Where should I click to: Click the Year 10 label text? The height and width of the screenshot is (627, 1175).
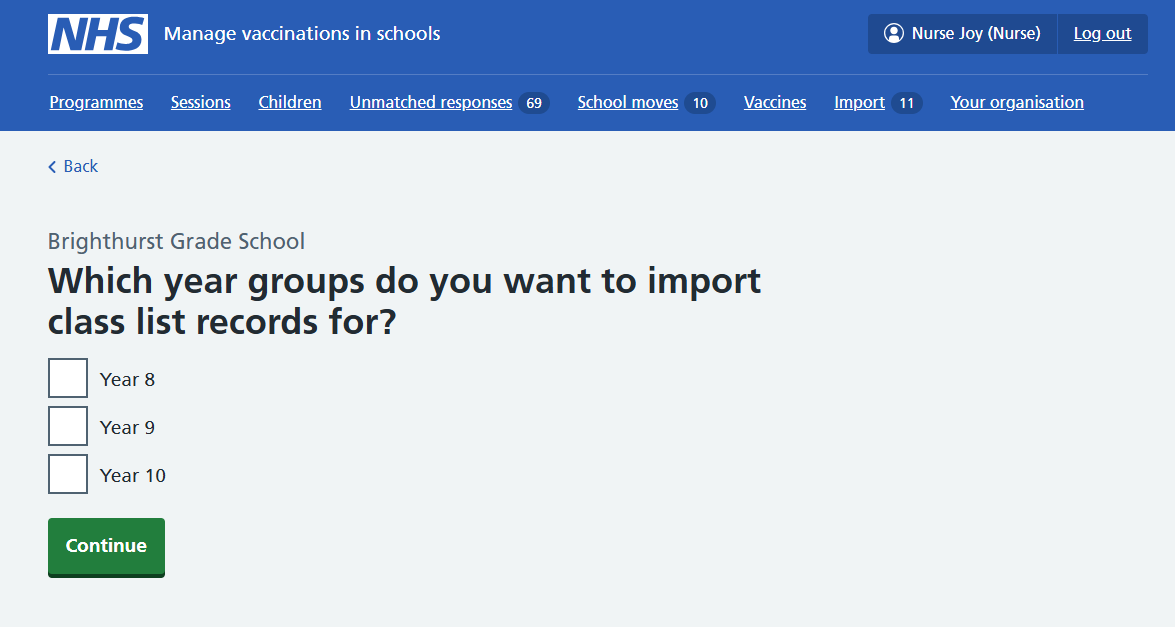tap(133, 476)
